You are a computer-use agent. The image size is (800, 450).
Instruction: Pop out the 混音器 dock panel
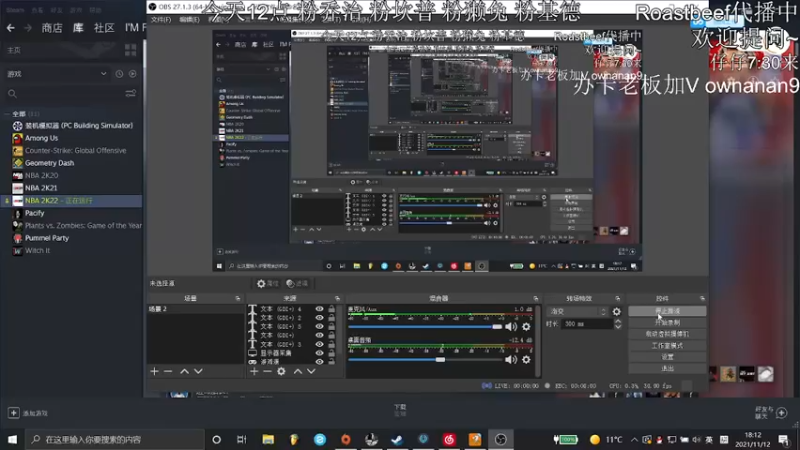pos(536,298)
